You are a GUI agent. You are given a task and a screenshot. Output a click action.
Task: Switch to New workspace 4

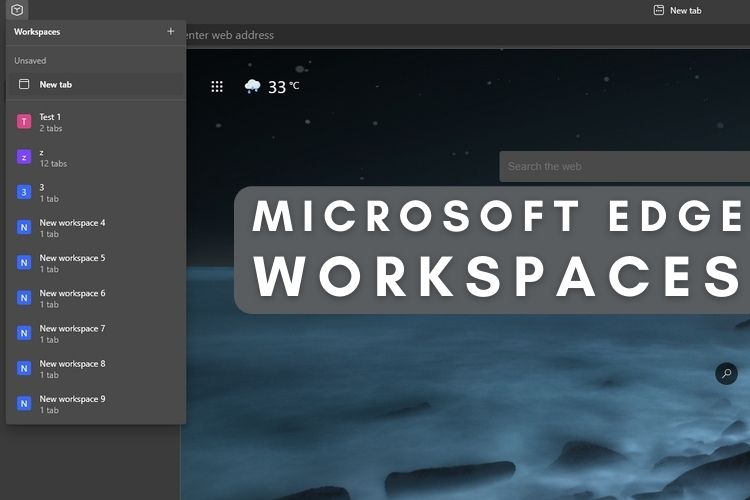tap(96, 228)
